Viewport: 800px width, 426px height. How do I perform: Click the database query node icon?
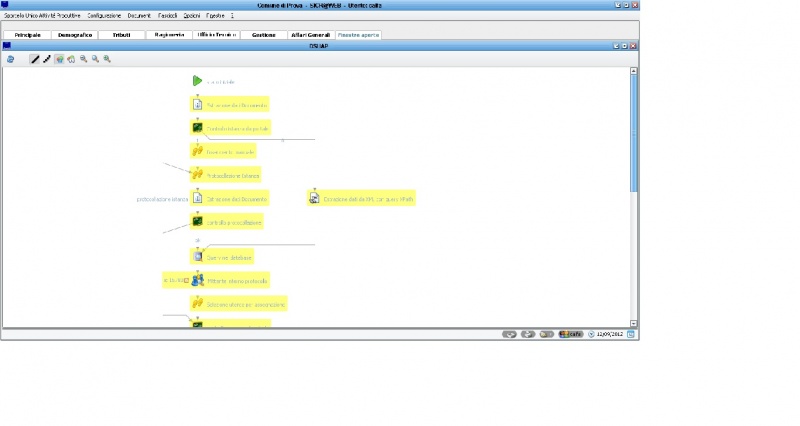pyautogui.click(x=197, y=257)
